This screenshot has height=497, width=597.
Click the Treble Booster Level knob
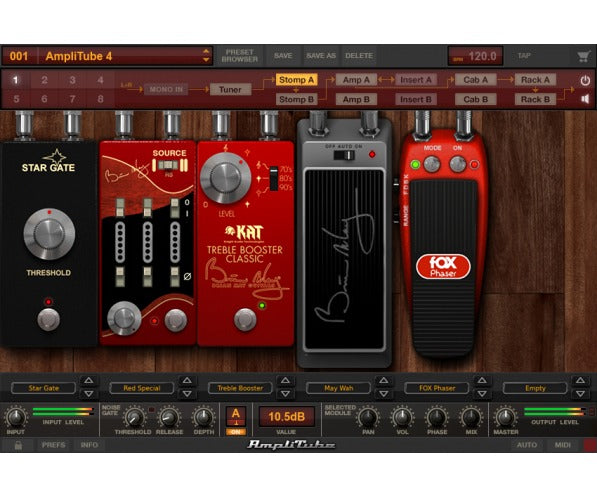pyautogui.click(x=225, y=178)
